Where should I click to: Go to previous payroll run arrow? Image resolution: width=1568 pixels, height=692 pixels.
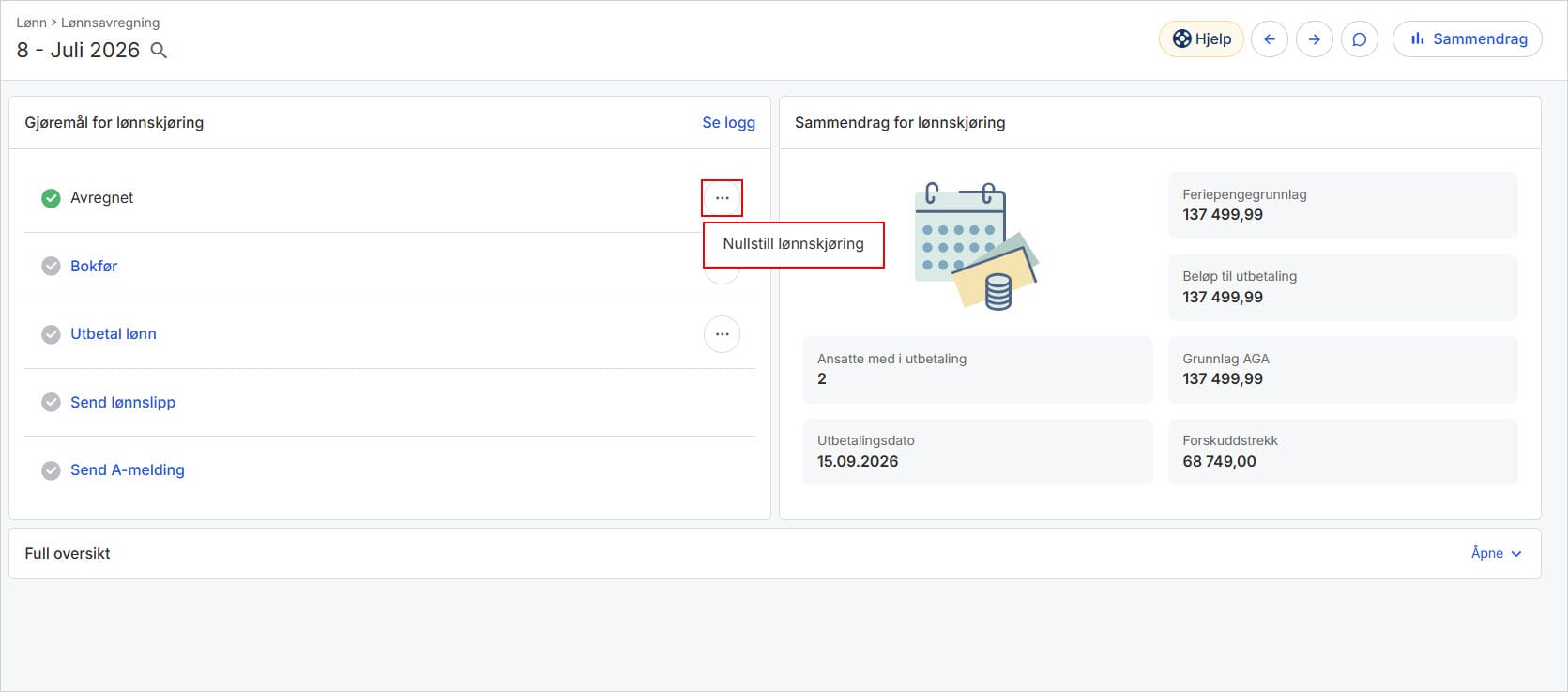pos(1269,39)
